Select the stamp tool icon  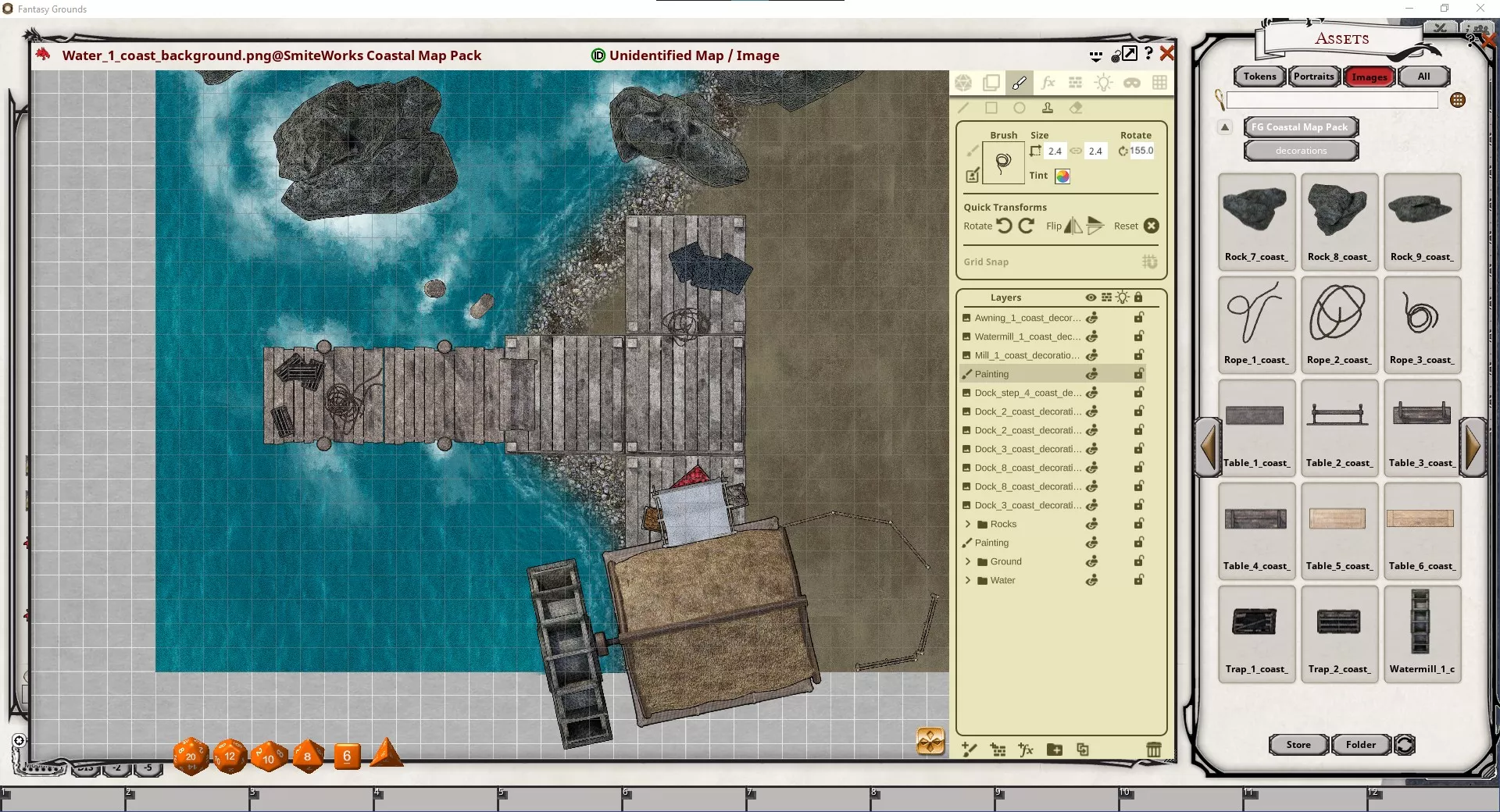pyautogui.click(x=1048, y=108)
